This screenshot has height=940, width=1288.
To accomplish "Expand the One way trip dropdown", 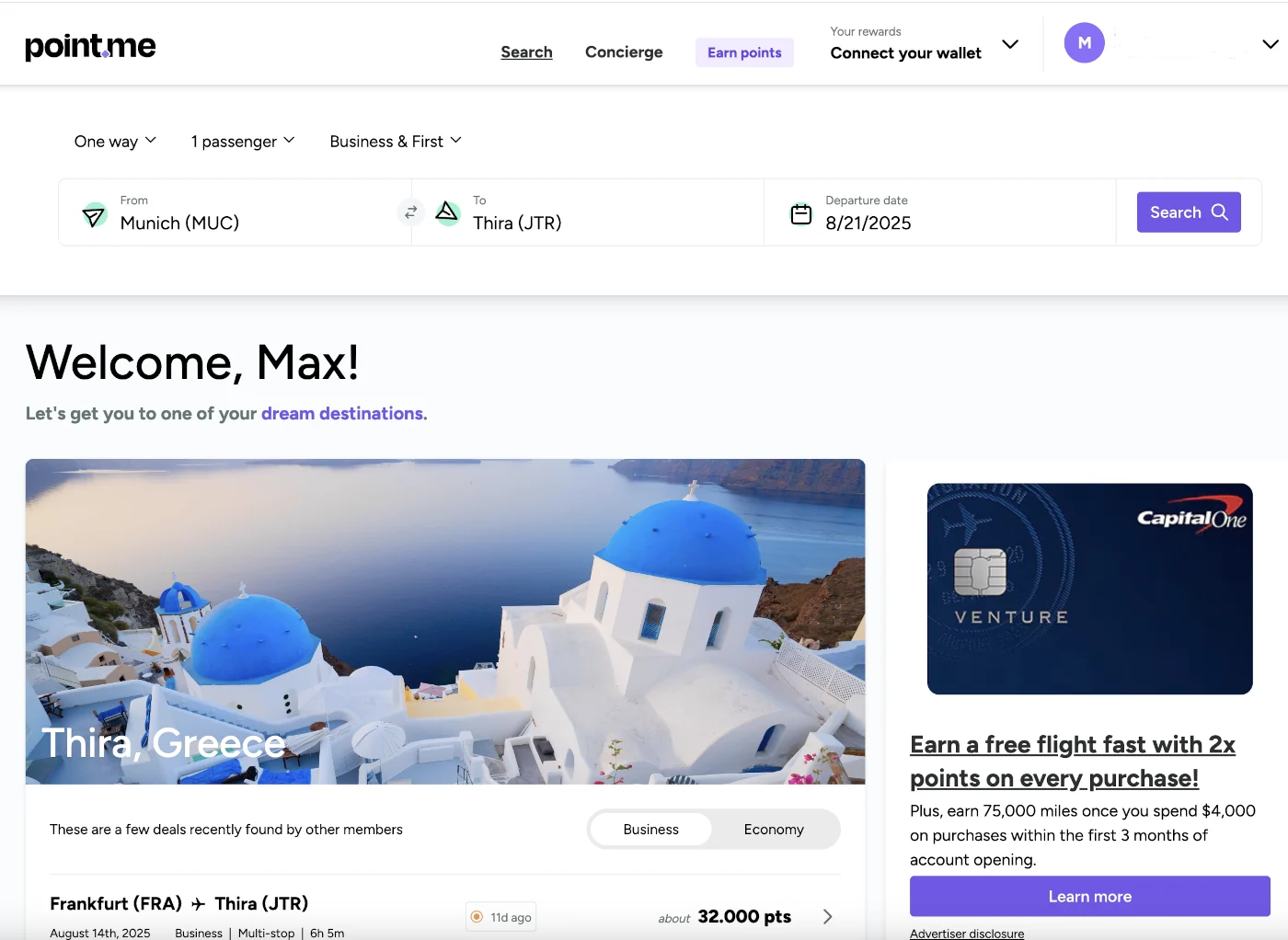I will pyautogui.click(x=115, y=142).
